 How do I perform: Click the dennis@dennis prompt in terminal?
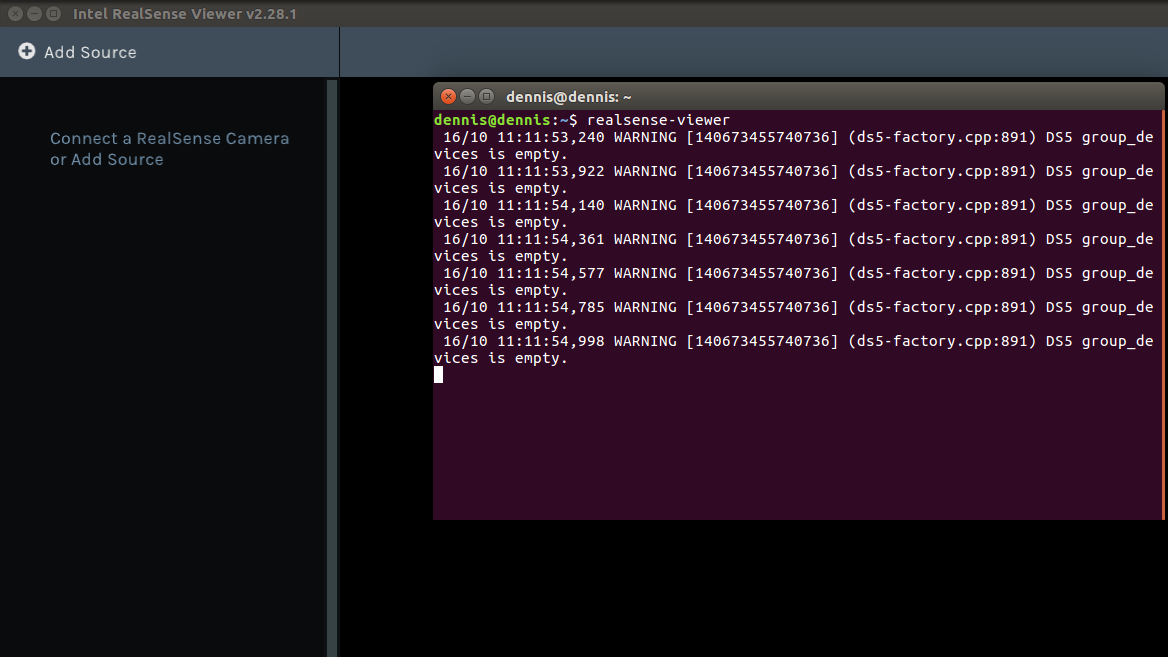point(505,120)
